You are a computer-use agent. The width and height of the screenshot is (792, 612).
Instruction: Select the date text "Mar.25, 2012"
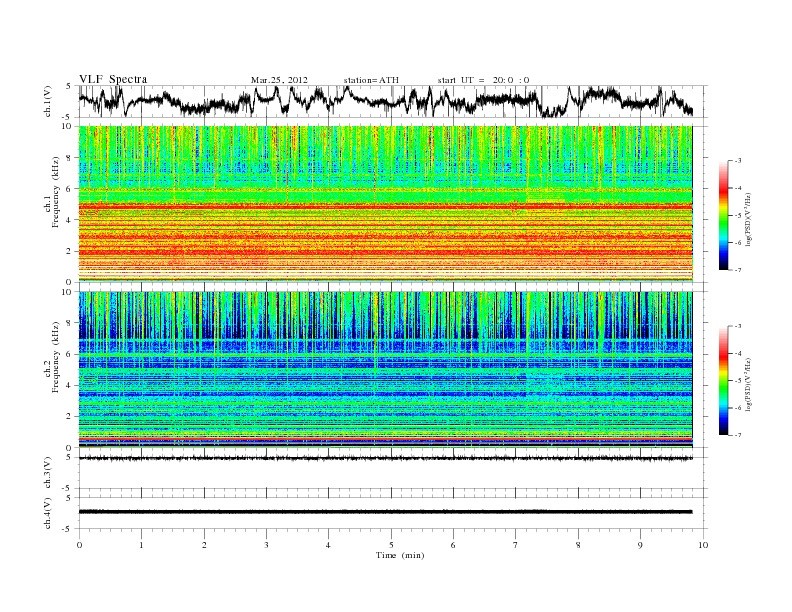[279, 80]
